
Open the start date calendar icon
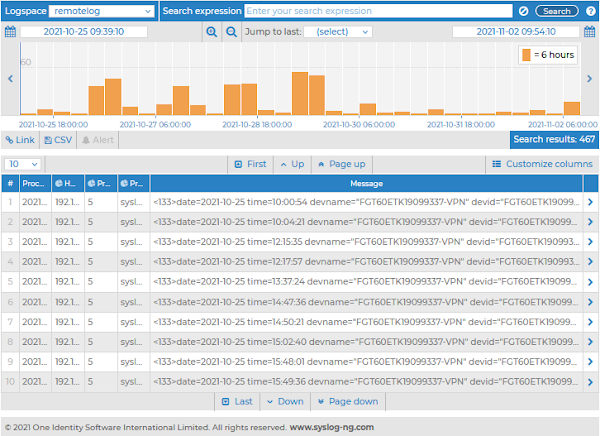pyautogui.click(x=10, y=31)
